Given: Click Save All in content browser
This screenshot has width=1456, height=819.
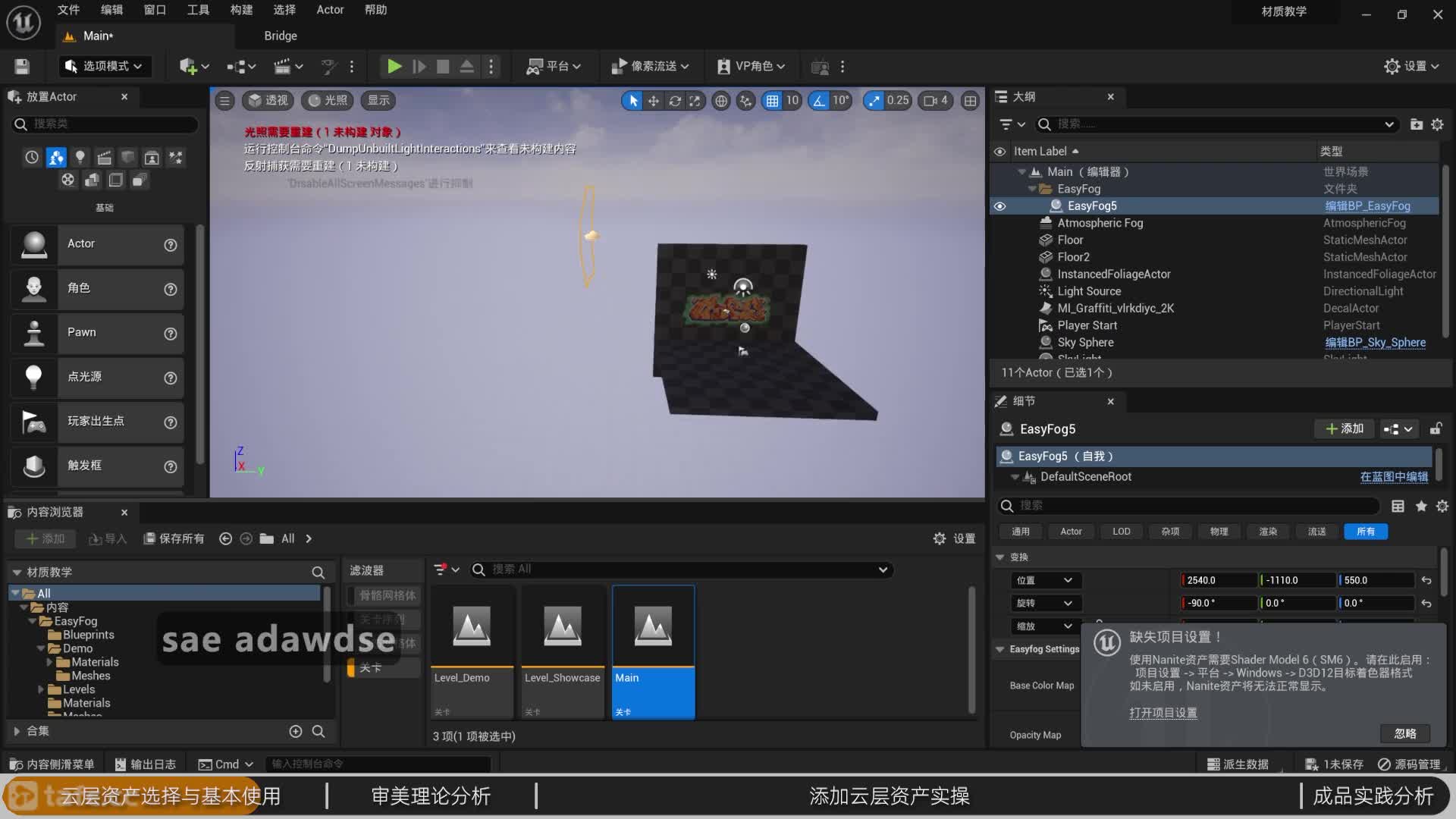Looking at the screenshot, I should 174,539.
